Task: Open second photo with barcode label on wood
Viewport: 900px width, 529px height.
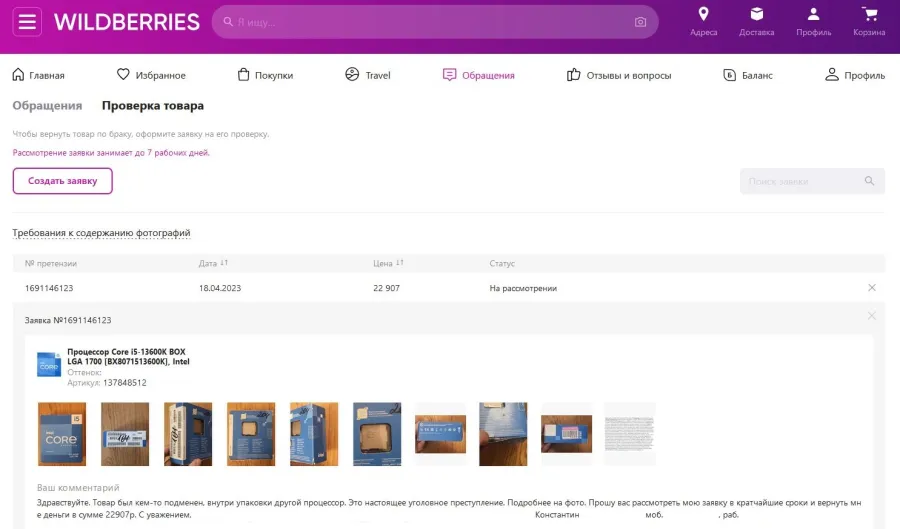Action: coord(125,434)
